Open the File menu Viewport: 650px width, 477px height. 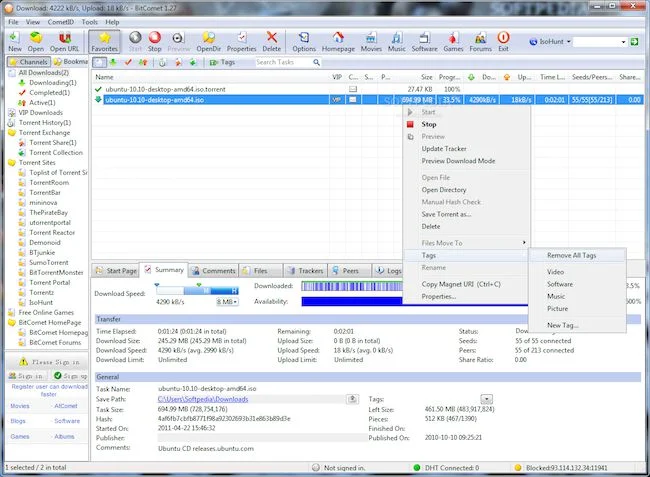[13, 22]
